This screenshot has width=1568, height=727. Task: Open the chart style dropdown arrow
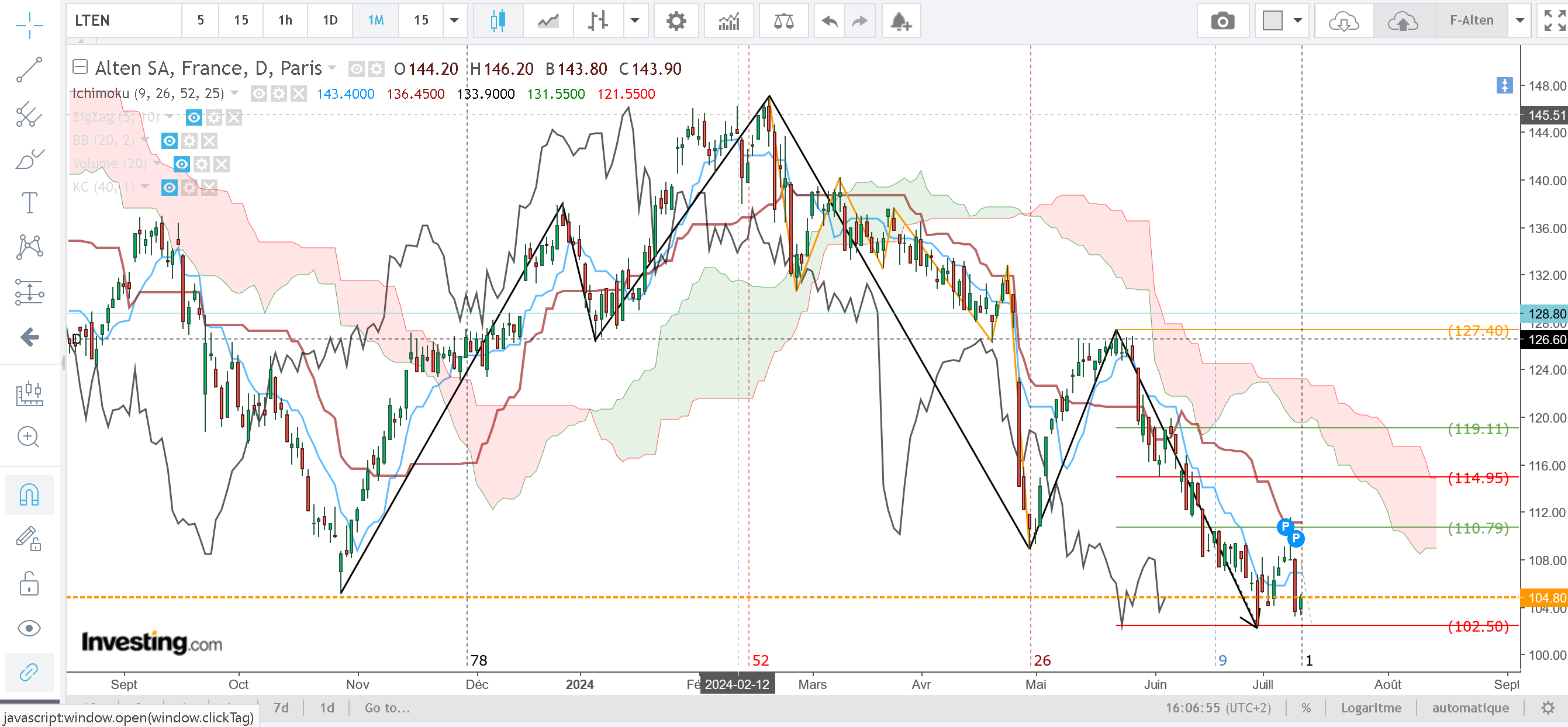click(x=635, y=20)
